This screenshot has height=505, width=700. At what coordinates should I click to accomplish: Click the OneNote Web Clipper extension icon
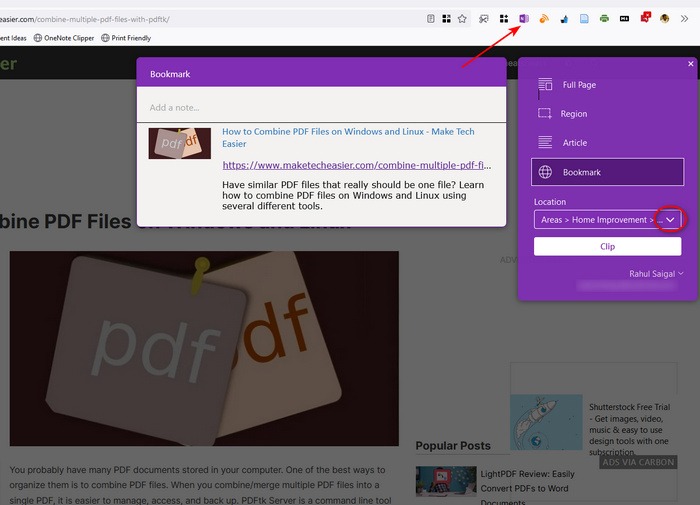524,19
